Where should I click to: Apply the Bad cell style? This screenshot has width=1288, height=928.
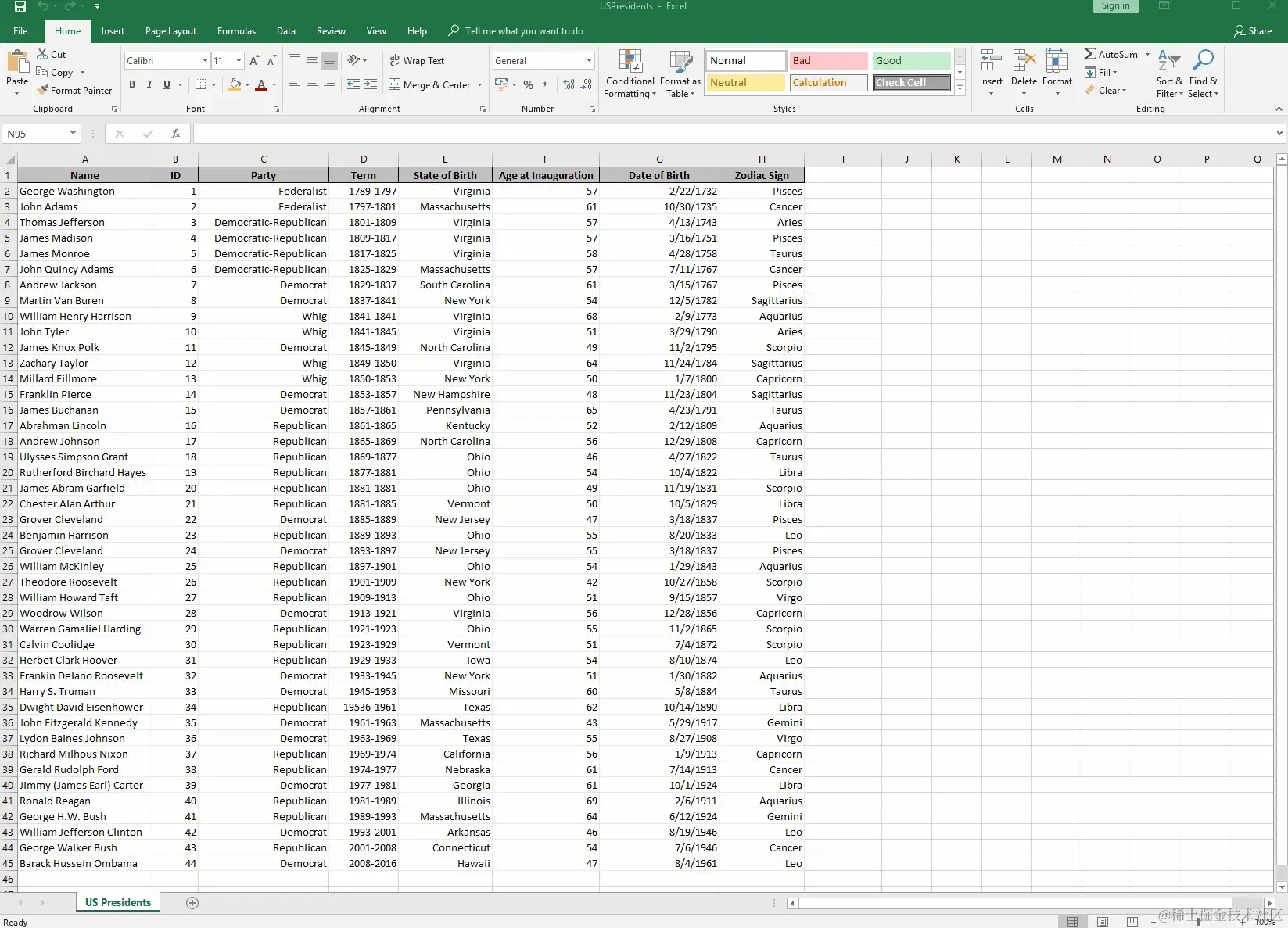[x=828, y=61]
